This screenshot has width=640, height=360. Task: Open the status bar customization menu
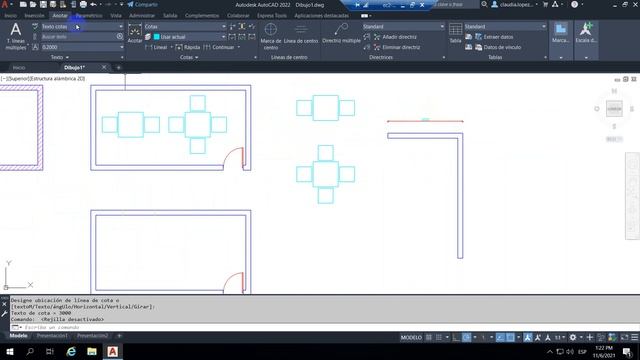[634, 338]
